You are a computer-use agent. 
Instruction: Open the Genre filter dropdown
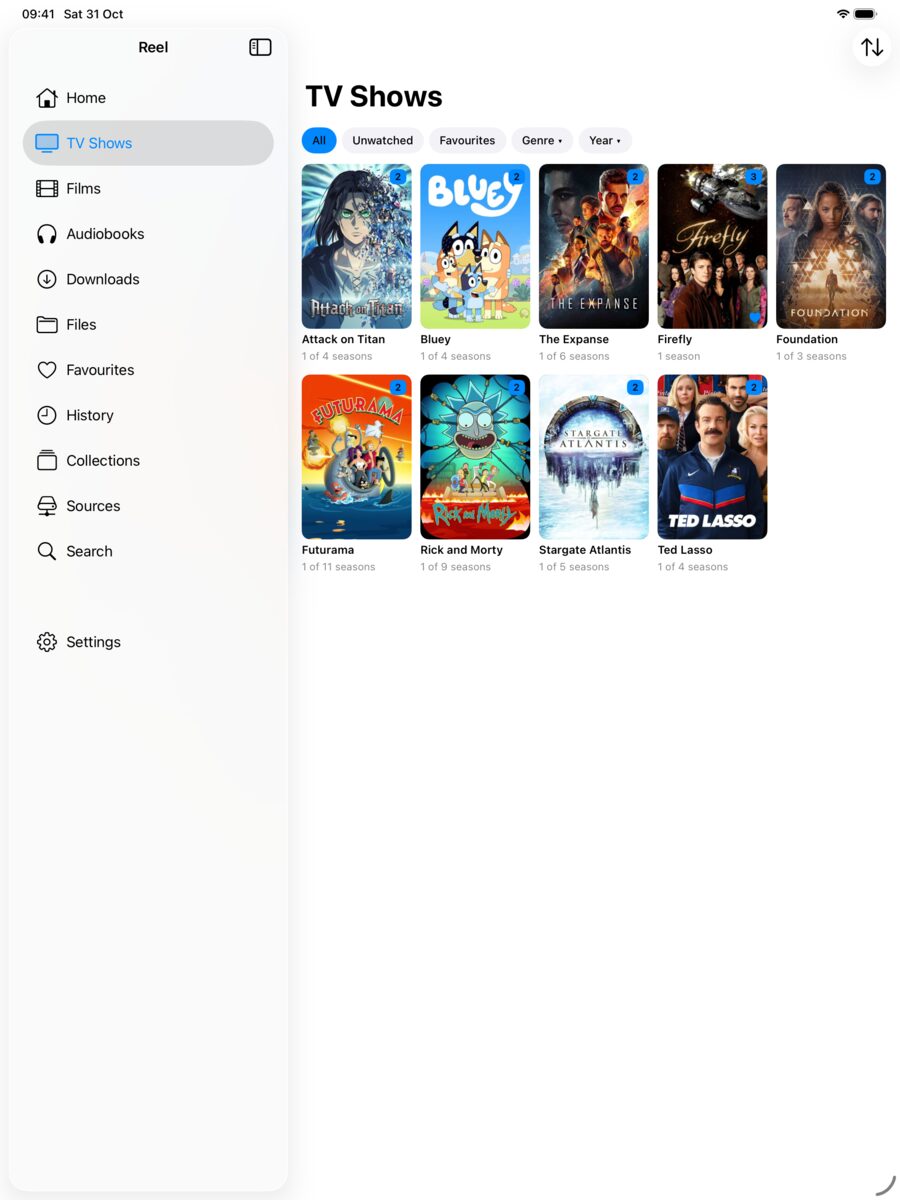click(542, 140)
